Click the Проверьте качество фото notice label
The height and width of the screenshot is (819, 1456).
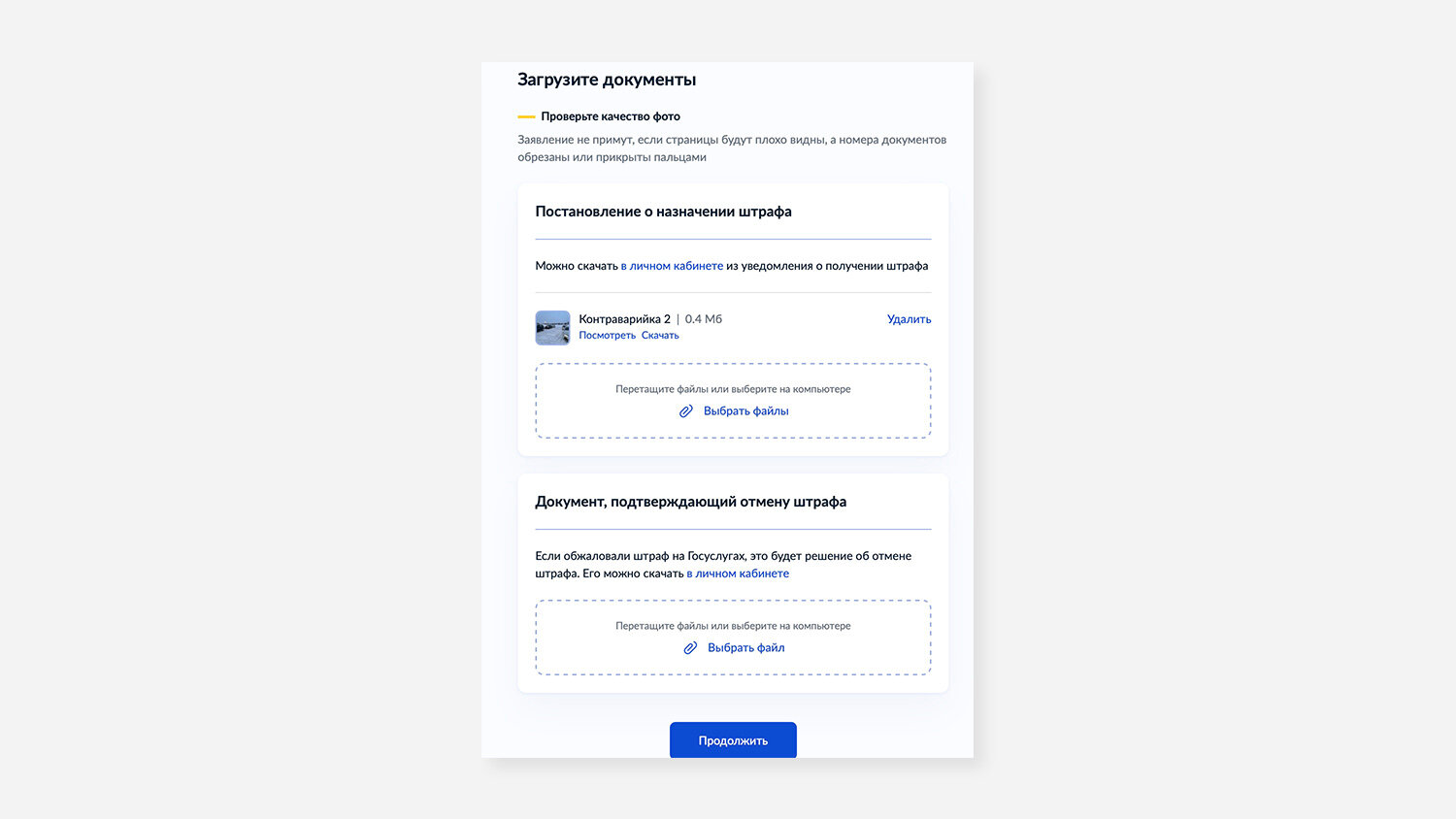pos(611,116)
